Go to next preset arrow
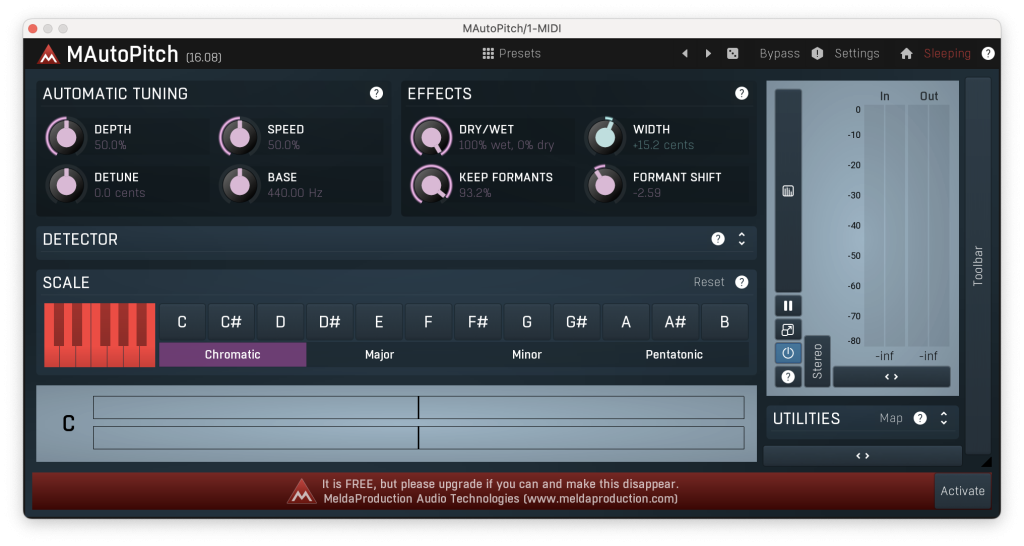The height and width of the screenshot is (546, 1024). pyautogui.click(x=708, y=54)
